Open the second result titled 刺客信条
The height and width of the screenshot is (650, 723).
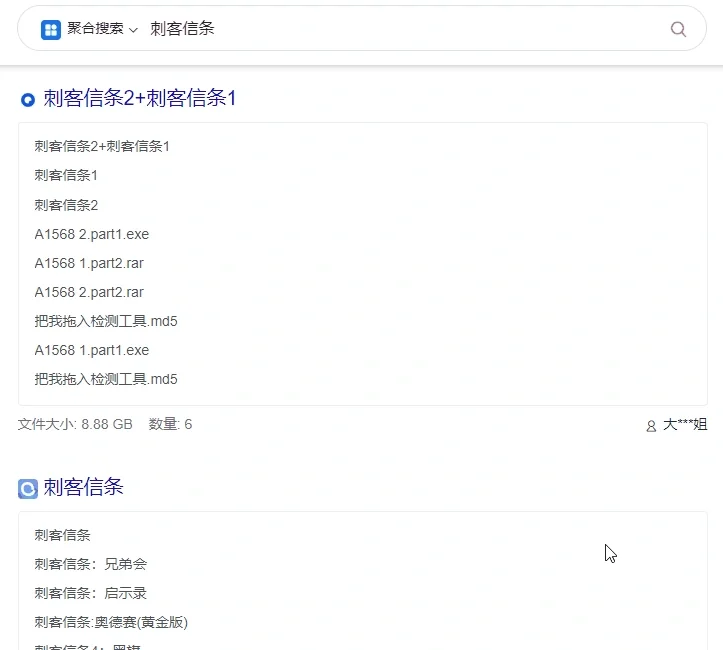coord(83,487)
